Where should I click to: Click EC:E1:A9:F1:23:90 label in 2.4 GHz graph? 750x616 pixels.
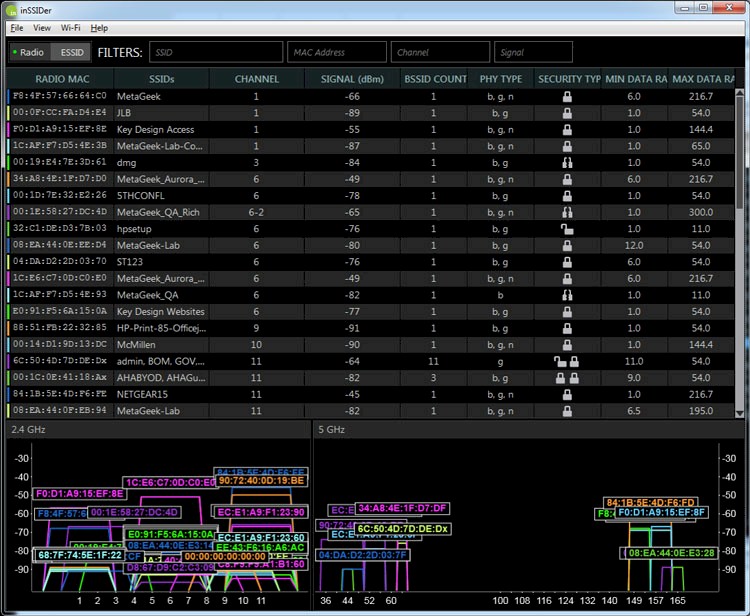pyautogui.click(x=261, y=512)
